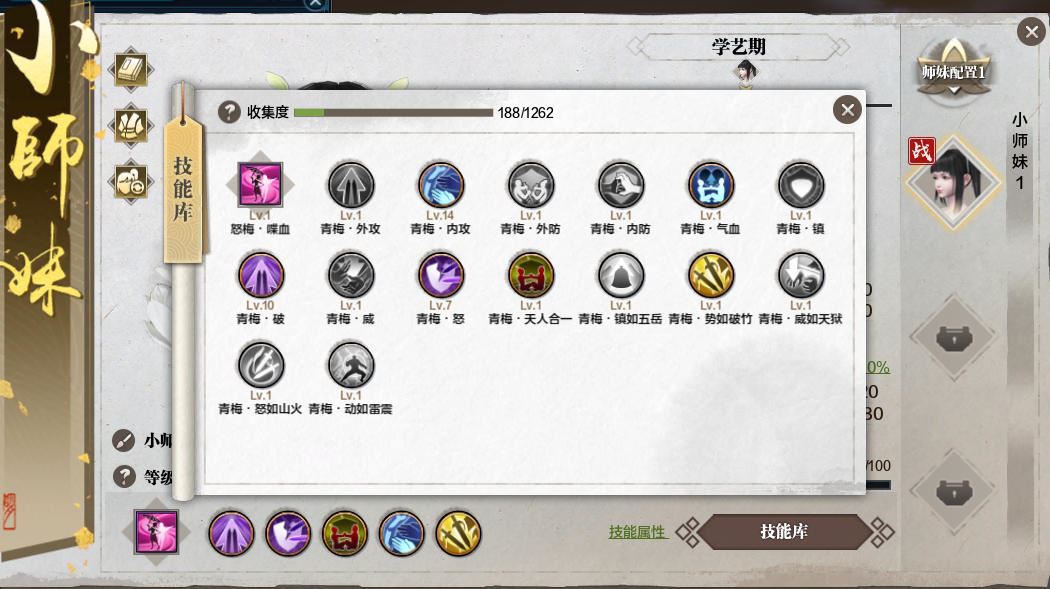The image size is (1050, 589).
Task: Select the 怒梅·喋血 skill icon
Action: [x=260, y=184]
